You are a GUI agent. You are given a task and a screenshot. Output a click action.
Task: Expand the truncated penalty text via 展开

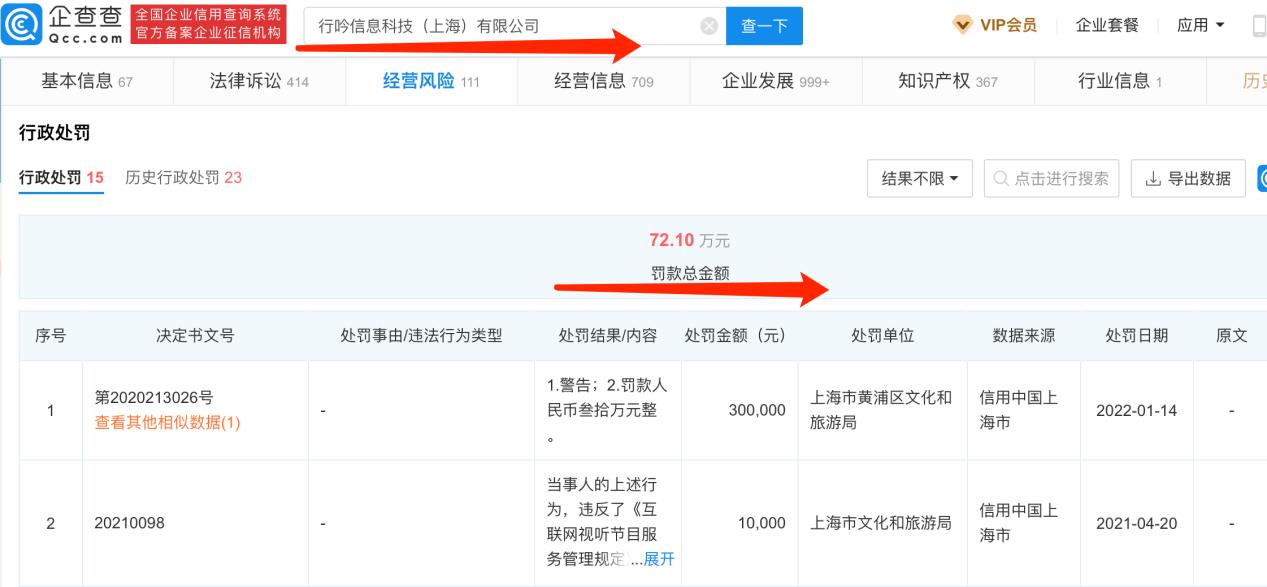659,560
